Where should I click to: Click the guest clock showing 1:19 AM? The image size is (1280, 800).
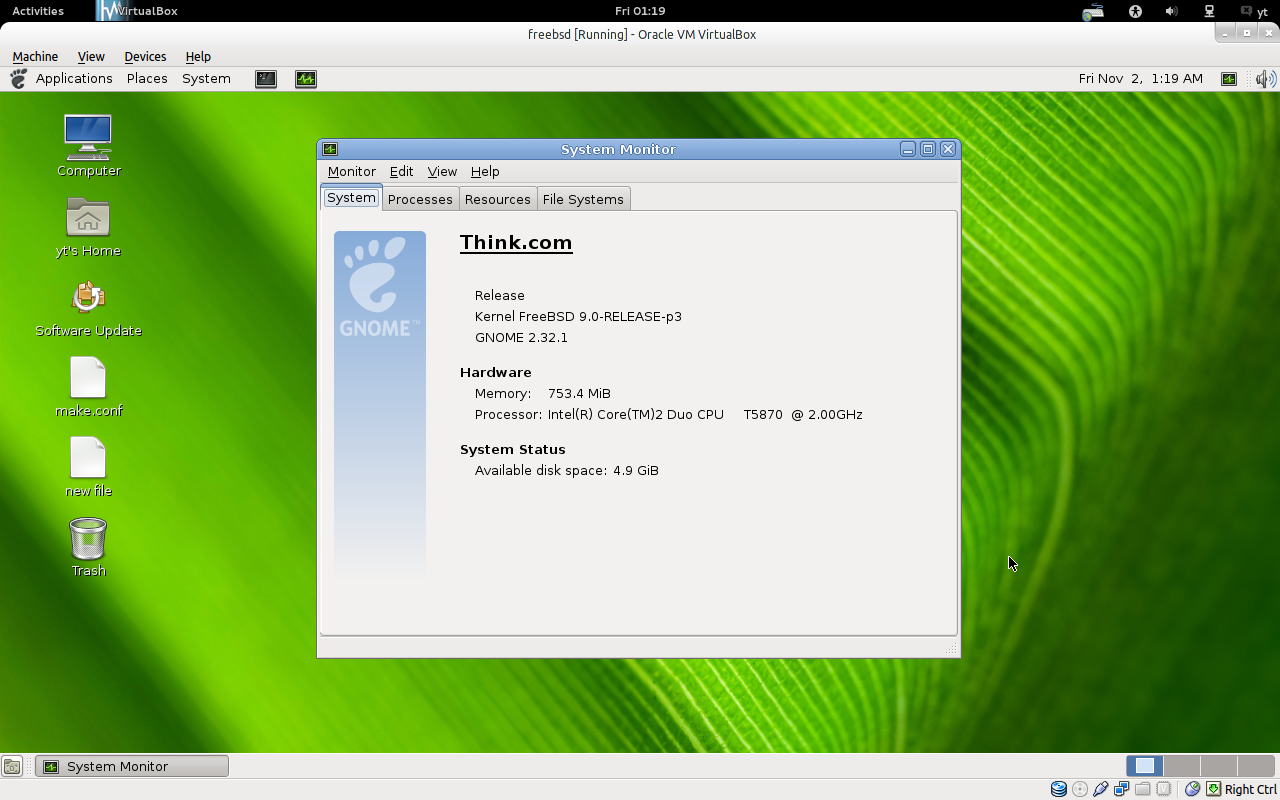tap(1141, 79)
